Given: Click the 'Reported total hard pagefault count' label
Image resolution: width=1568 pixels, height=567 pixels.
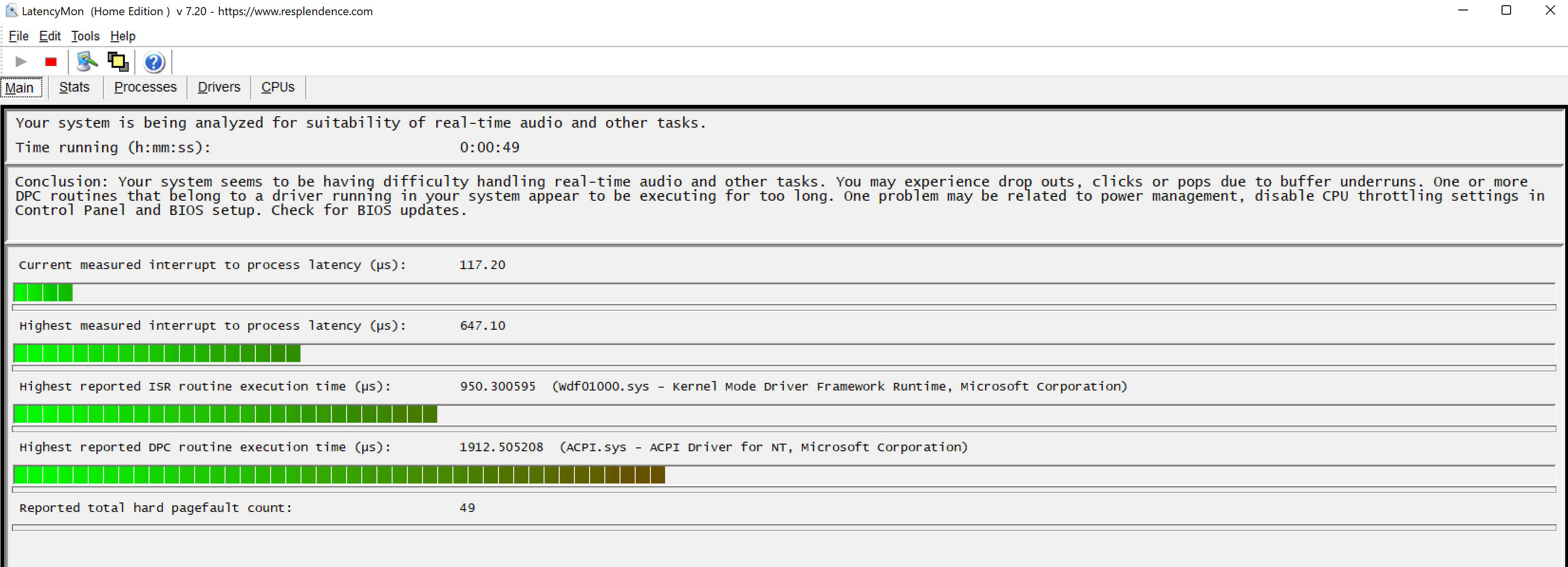Looking at the screenshot, I should [156, 508].
